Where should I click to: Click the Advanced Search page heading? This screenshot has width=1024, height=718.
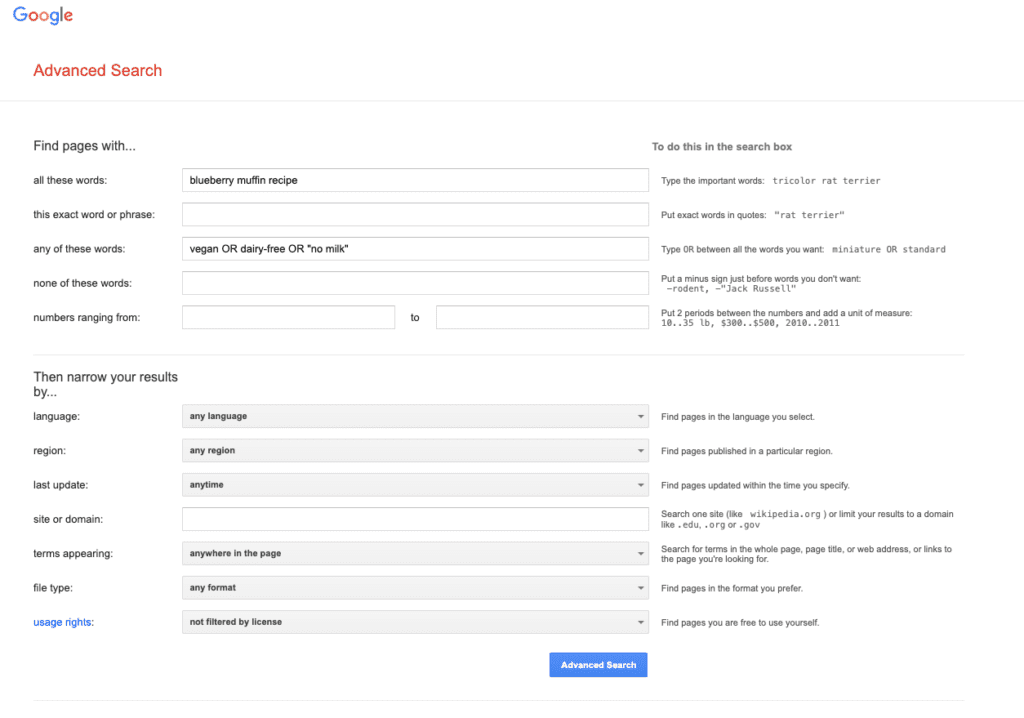(x=97, y=71)
